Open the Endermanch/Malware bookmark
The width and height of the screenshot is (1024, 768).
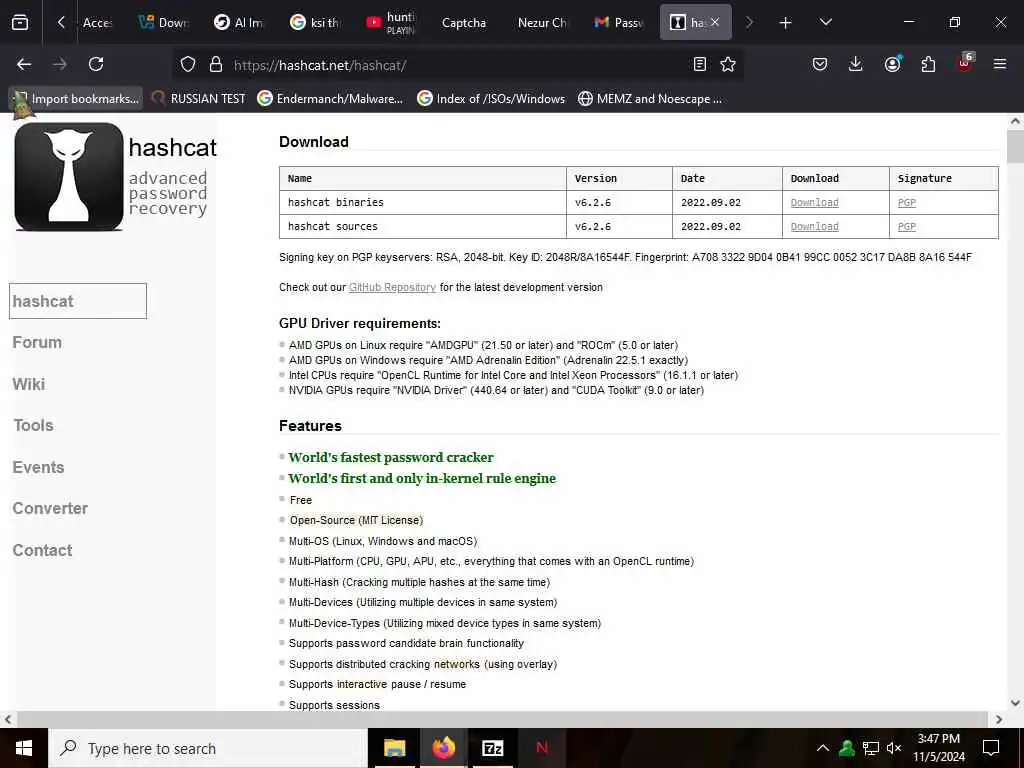[x=330, y=99]
